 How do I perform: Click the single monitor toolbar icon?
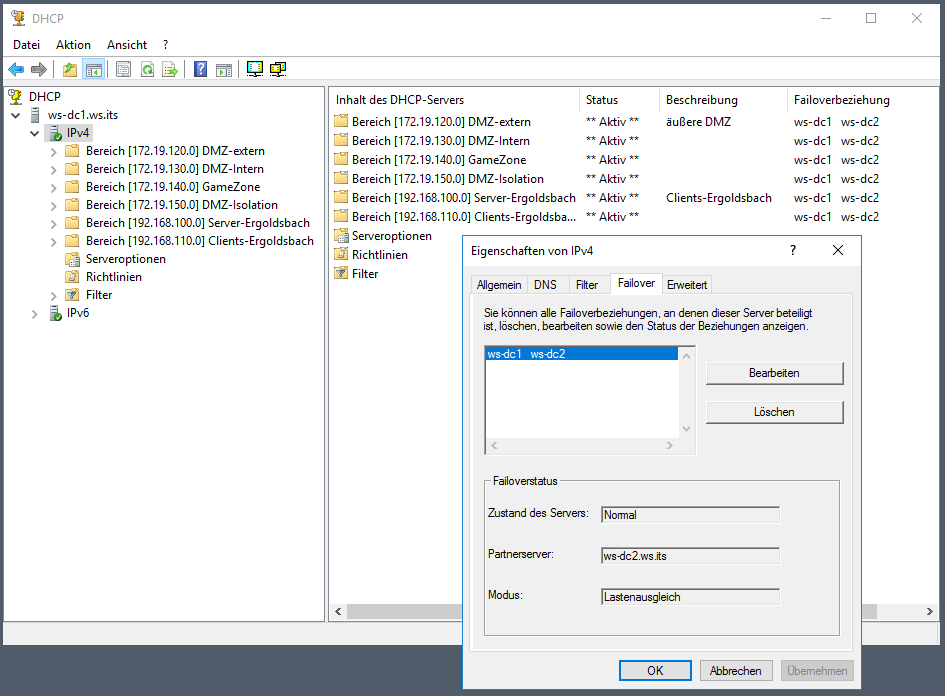pos(255,70)
